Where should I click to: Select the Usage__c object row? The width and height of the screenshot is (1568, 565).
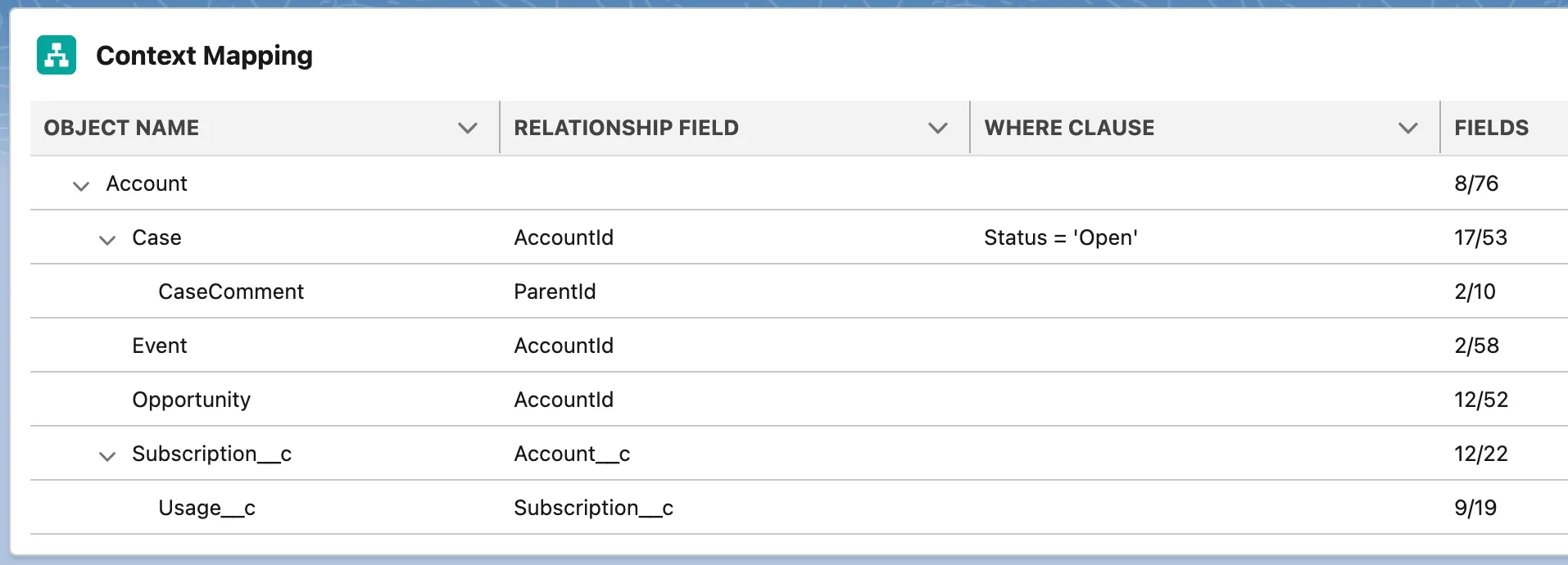[x=206, y=508]
